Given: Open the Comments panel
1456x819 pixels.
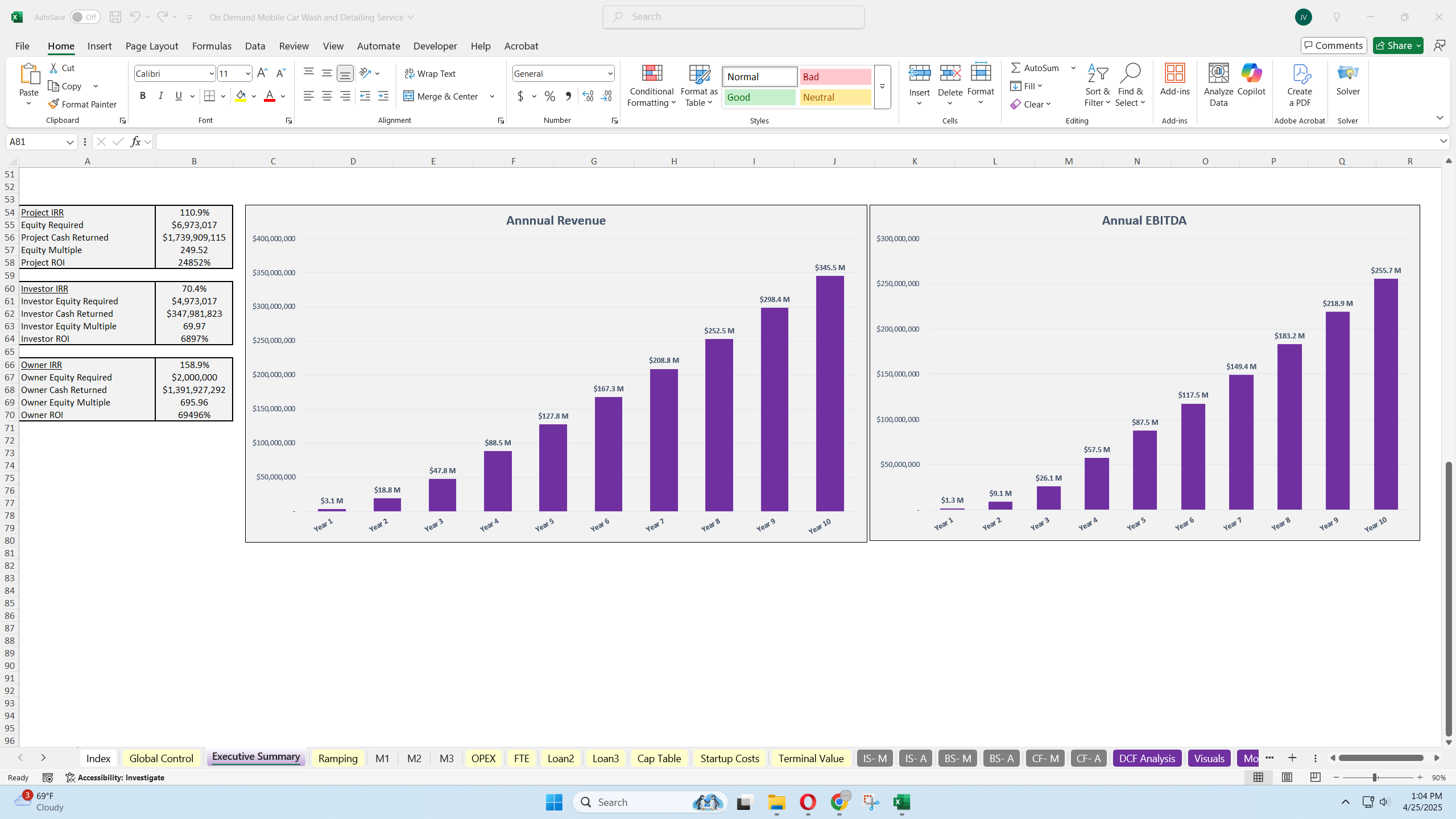Looking at the screenshot, I should click(1334, 45).
